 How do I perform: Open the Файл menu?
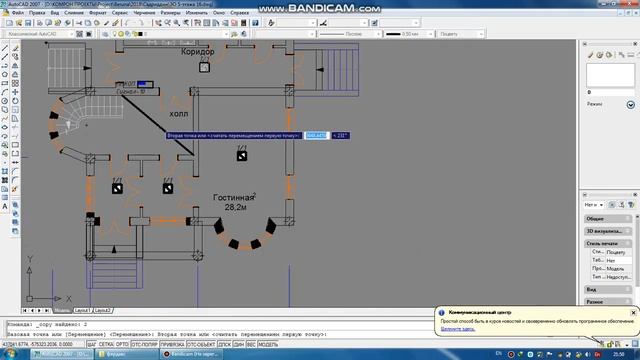tap(18, 13)
